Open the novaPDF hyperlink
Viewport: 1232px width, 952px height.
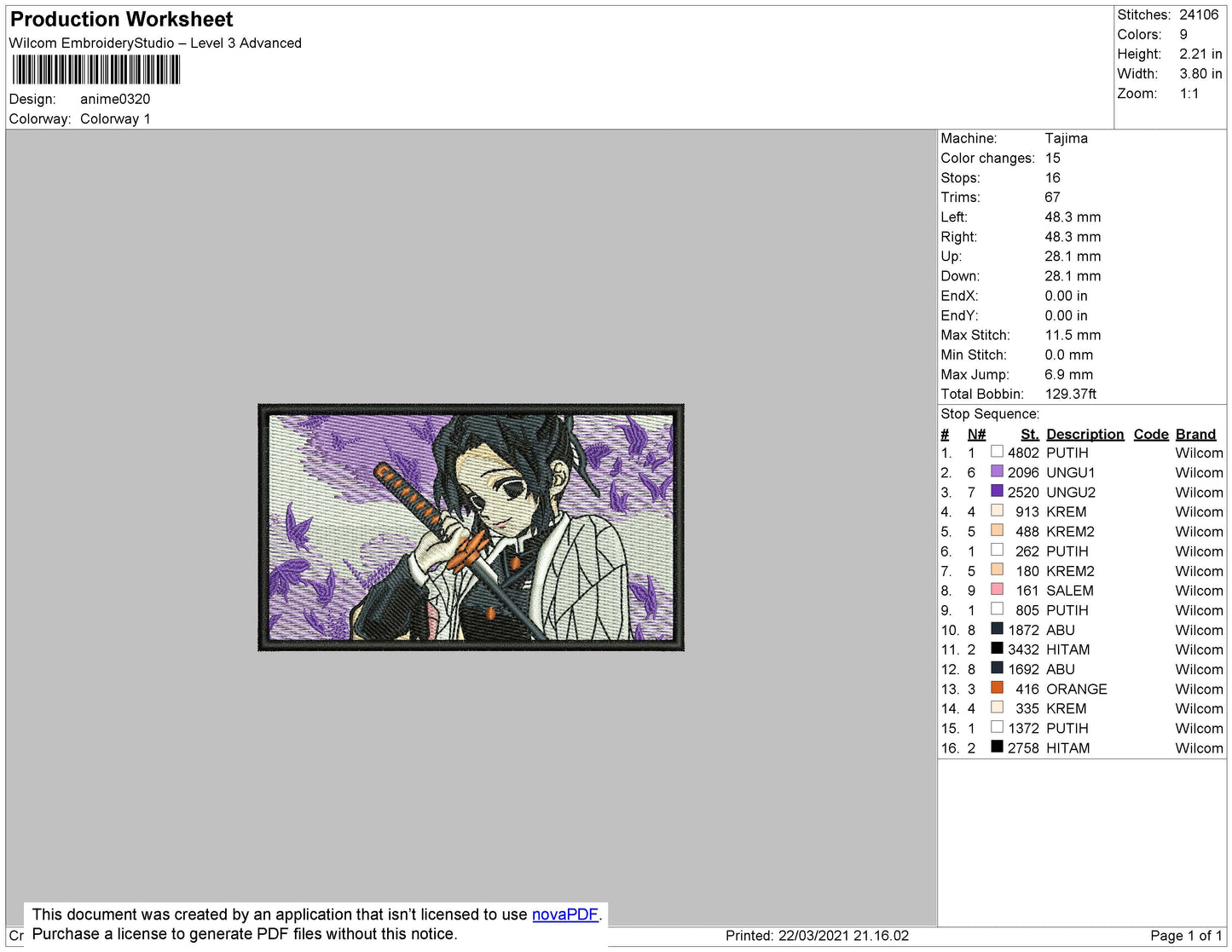coord(565,914)
